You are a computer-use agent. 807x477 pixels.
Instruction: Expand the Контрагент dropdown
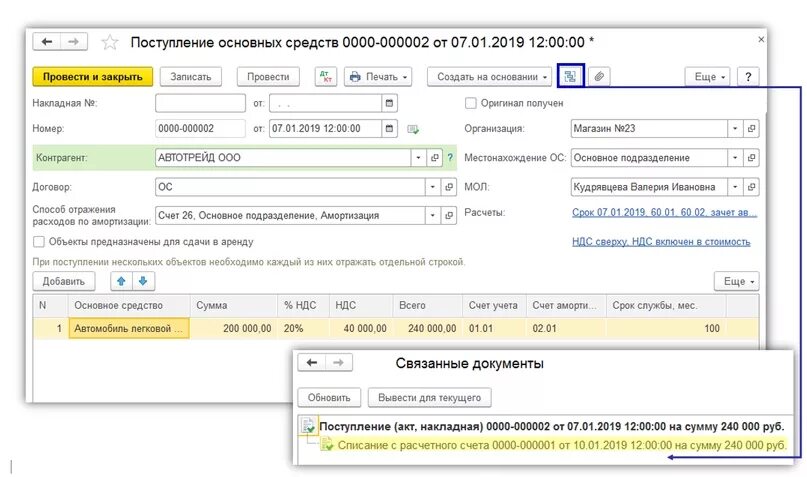click(x=418, y=158)
